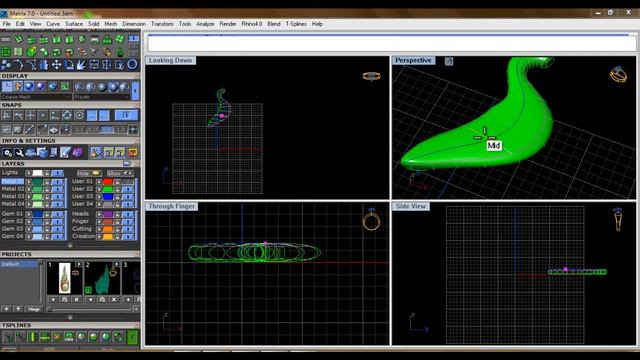640x360 pixels.
Task: Toggle visibility of Heads layer
Action: 128,214
